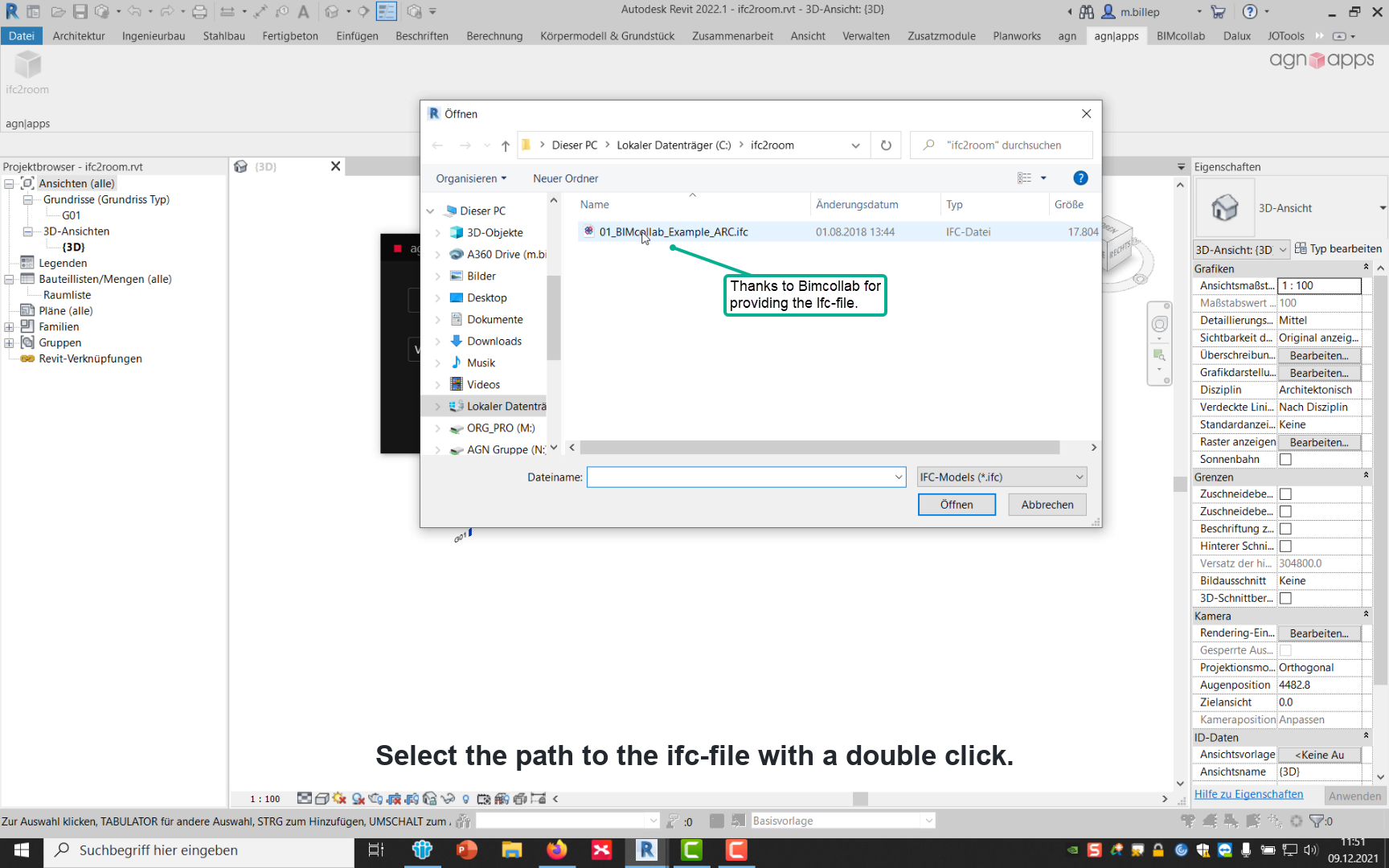The height and width of the screenshot is (868, 1389).
Task: Switch to the BIMcollab ribbon tab
Action: [x=1181, y=36]
